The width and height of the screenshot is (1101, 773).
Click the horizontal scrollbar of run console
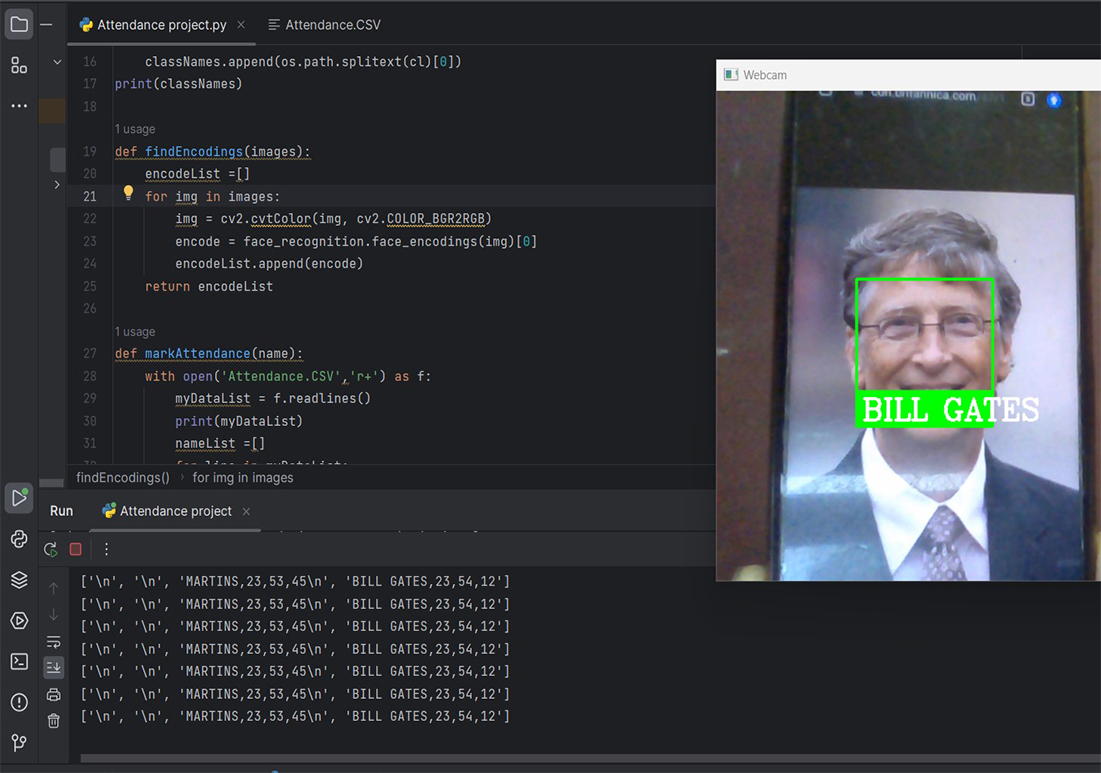pos(590,758)
